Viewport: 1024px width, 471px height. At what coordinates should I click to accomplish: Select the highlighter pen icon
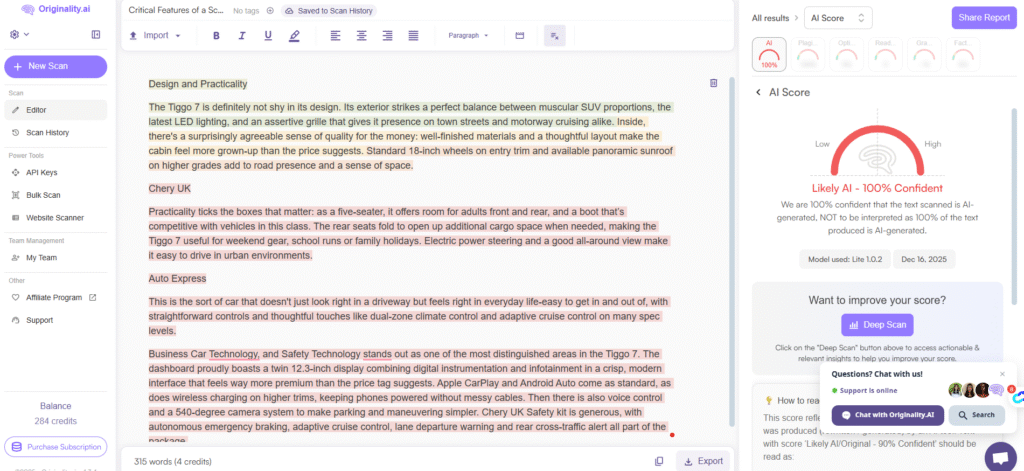(294, 36)
